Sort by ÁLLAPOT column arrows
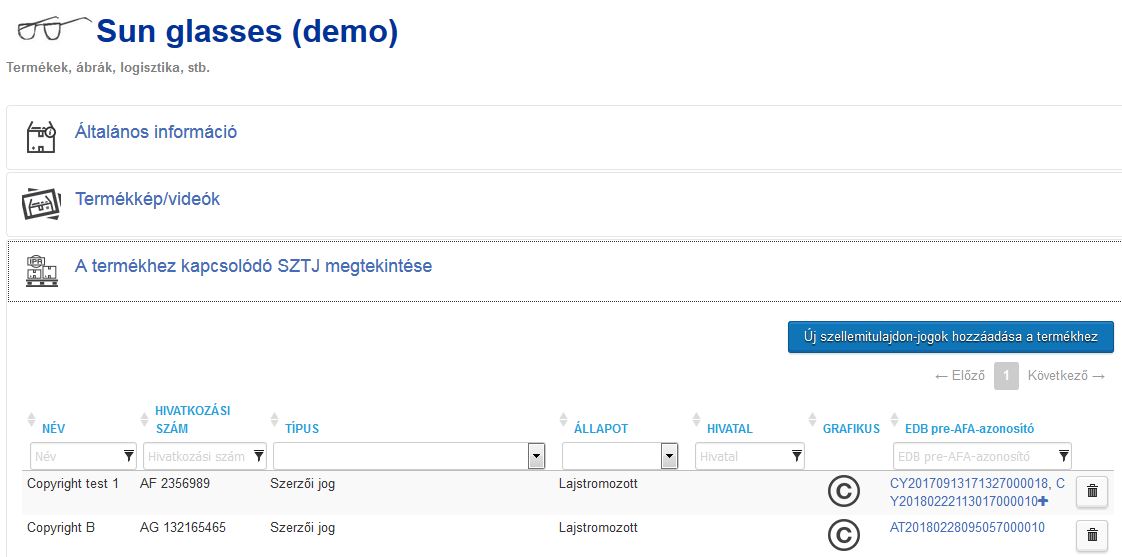Screen dimensions: 1122x557 [562, 419]
